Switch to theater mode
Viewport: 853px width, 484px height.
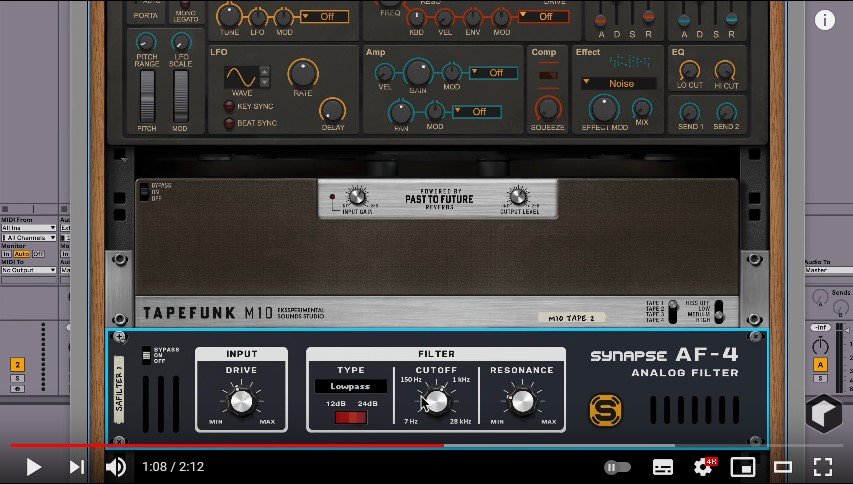tap(783, 467)
